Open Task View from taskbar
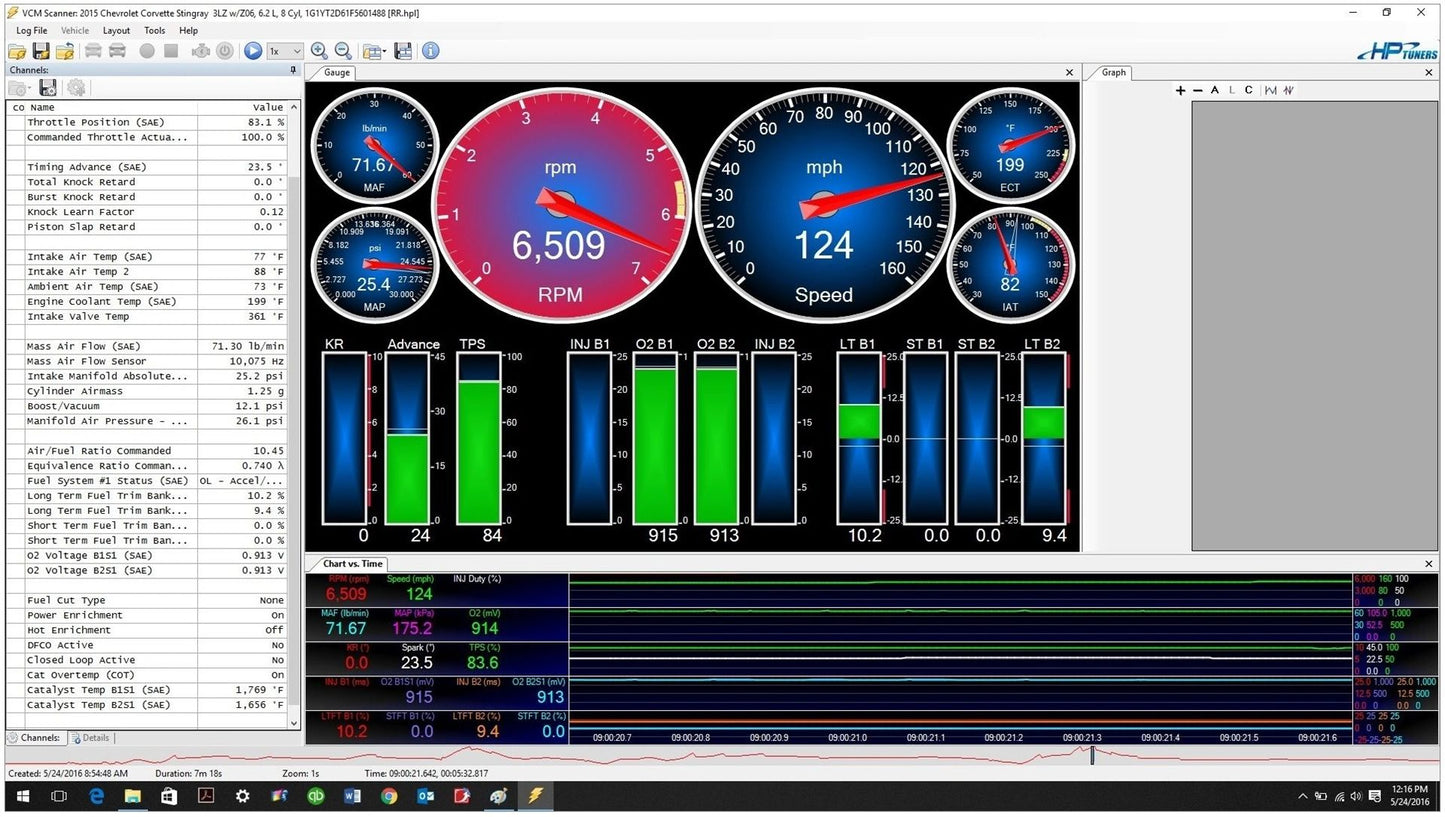 [x=59, y=796]
